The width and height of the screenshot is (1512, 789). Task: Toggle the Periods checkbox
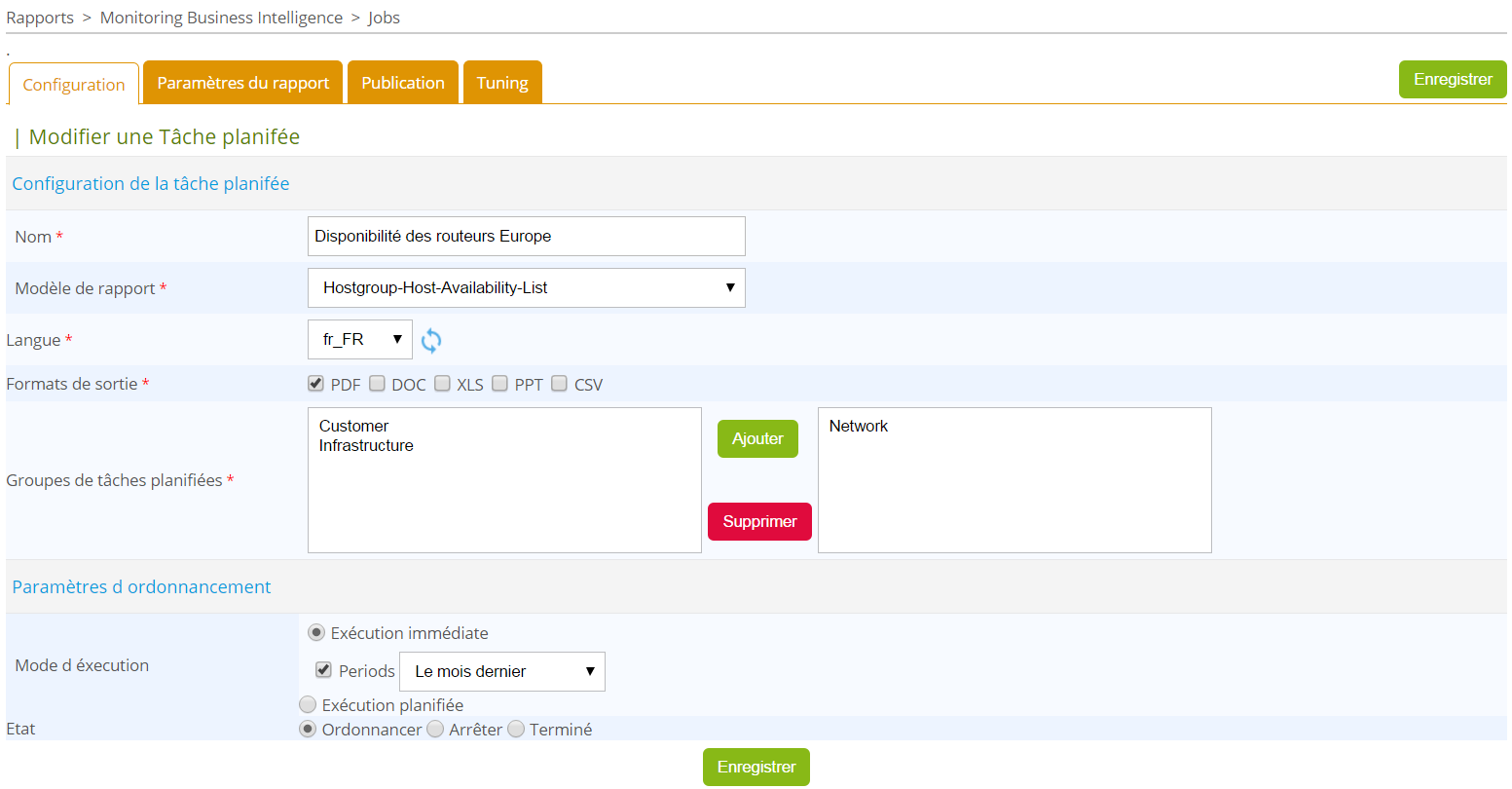[x=324, y=670]
